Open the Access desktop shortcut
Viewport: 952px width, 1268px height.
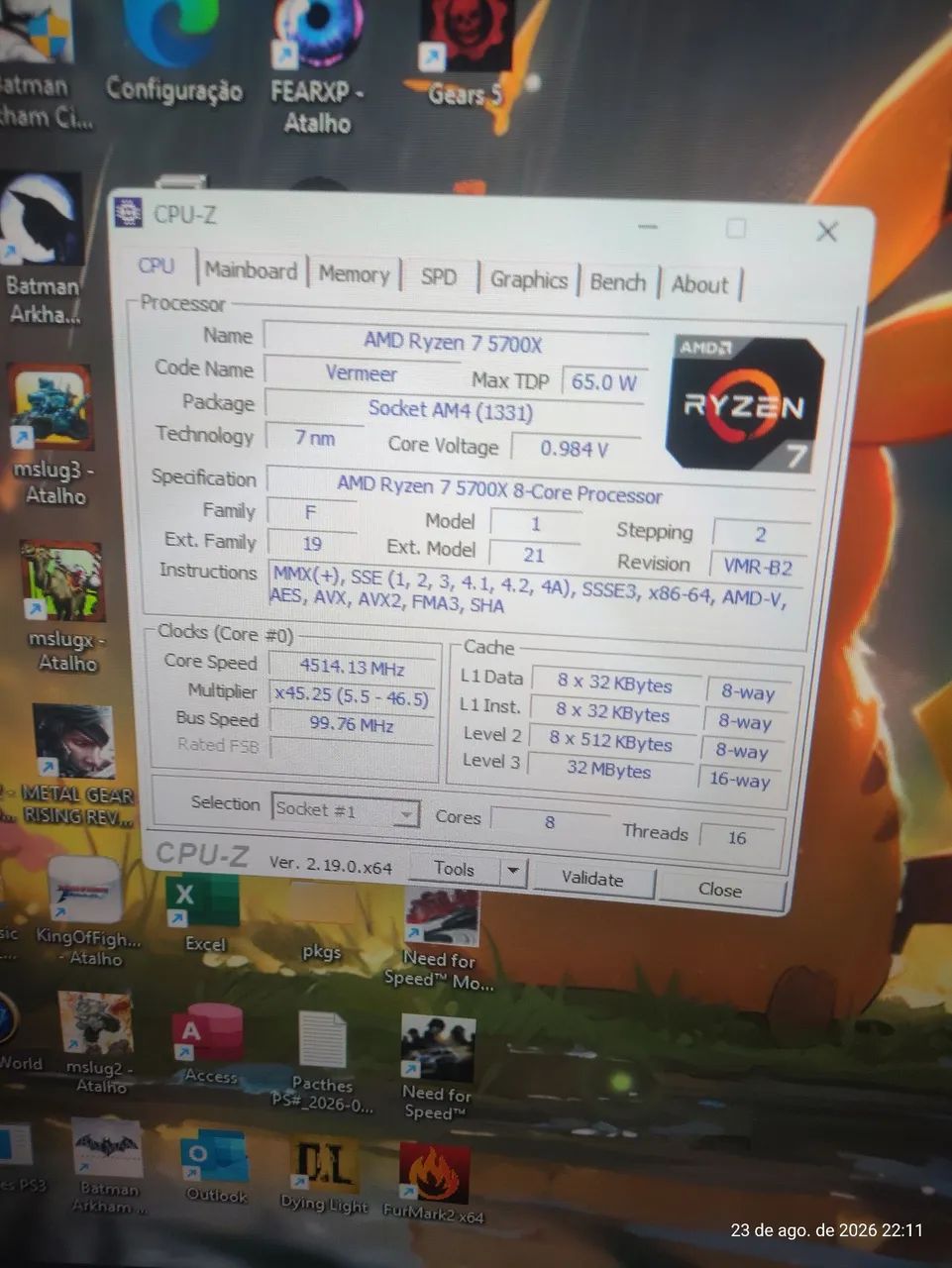(x=208, y=1045)
